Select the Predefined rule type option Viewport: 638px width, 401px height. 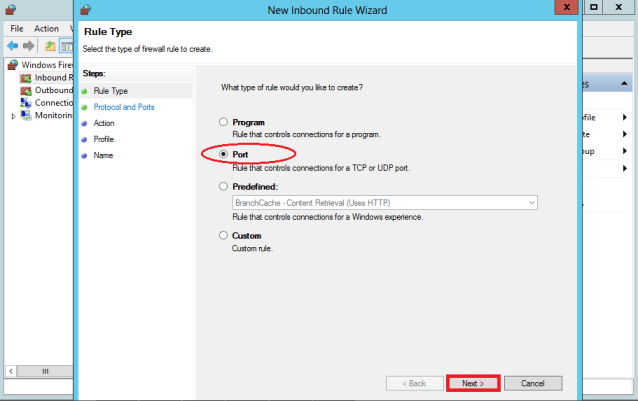(x=224, y=186)
